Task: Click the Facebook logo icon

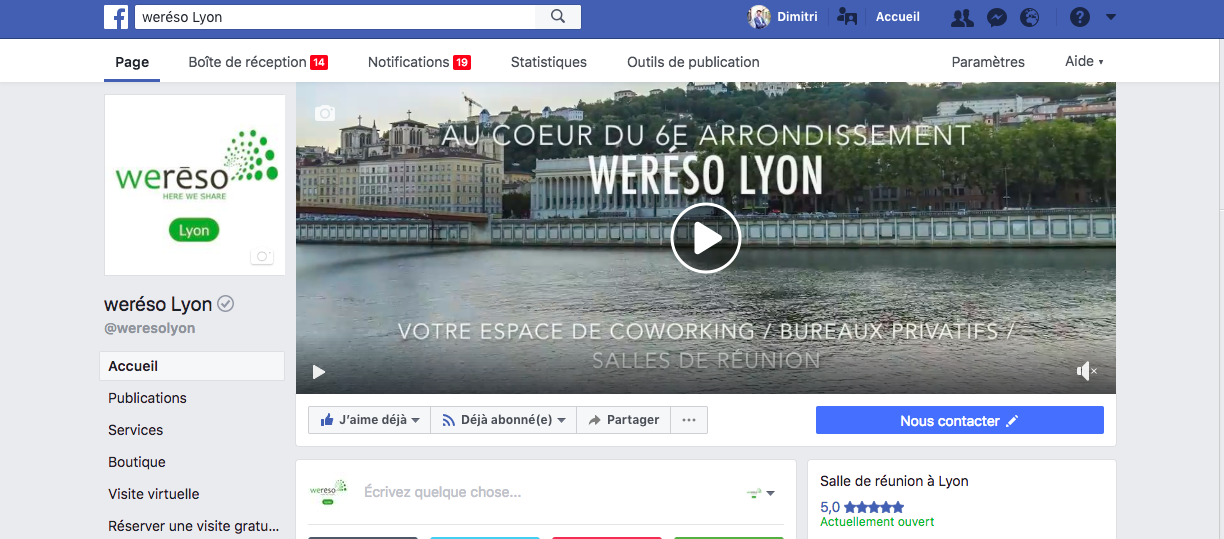Action: click(116, 17)
